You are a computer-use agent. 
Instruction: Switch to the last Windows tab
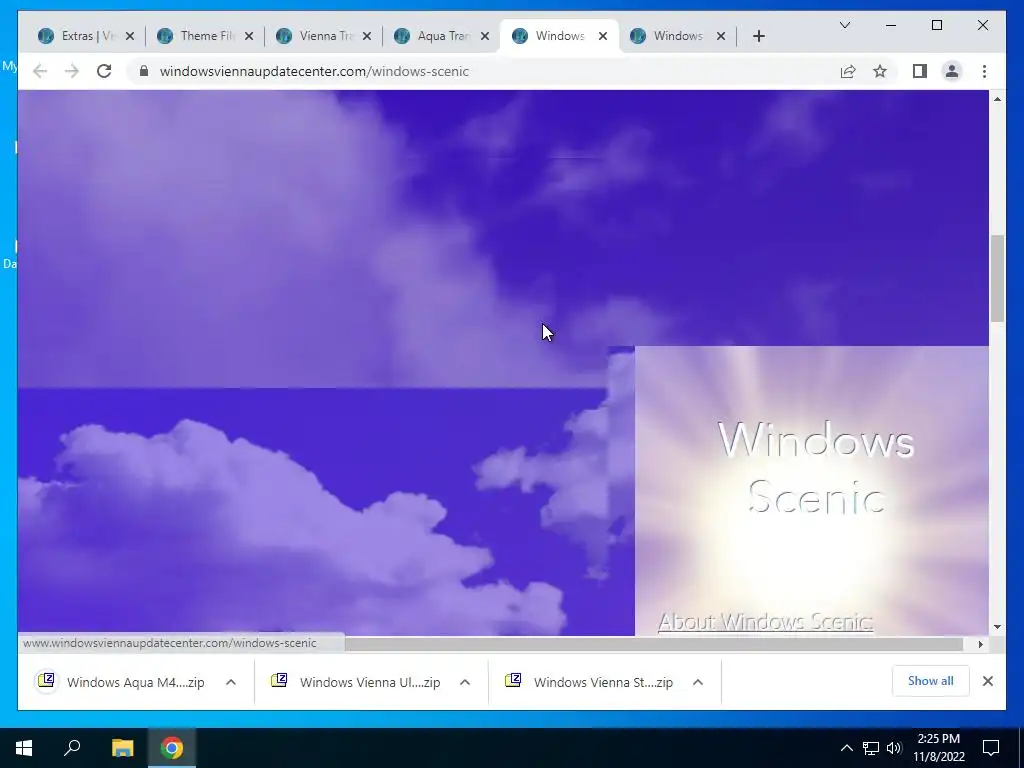point(677,36)
